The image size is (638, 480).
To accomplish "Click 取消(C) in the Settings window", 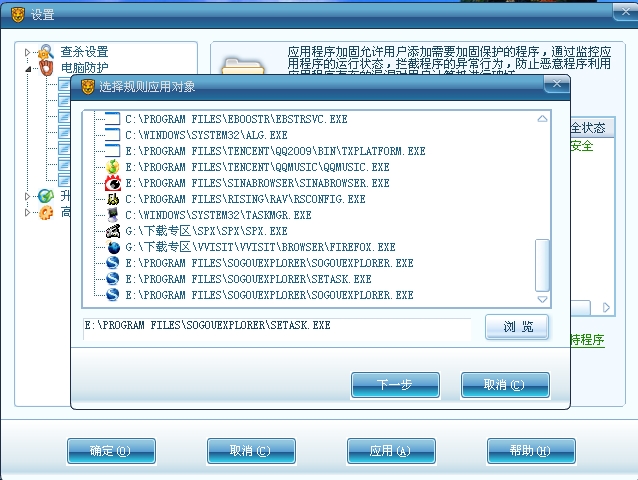I will [251, 451].
